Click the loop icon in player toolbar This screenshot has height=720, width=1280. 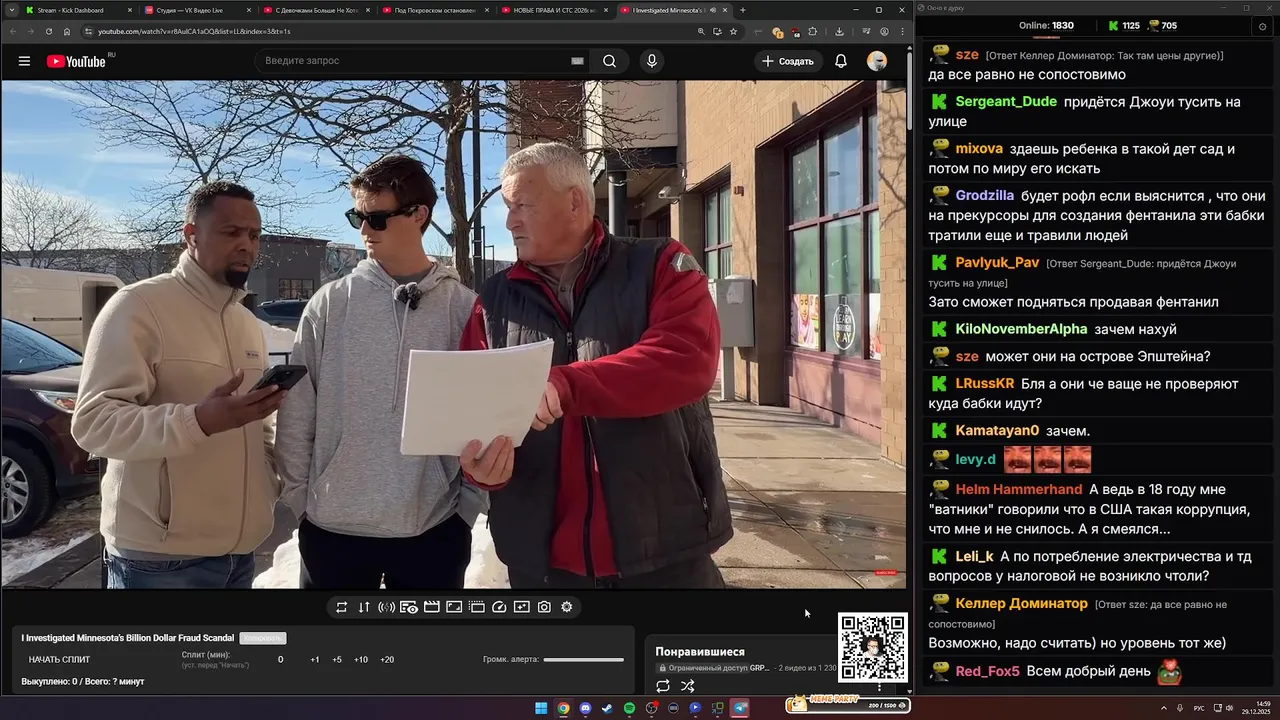pos(341,607)
